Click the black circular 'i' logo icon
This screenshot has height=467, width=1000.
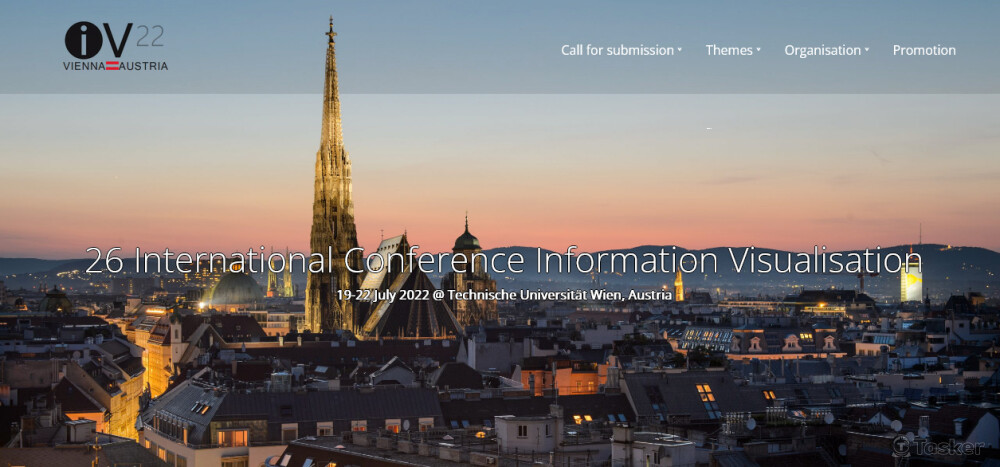click(x=83, y=40)
